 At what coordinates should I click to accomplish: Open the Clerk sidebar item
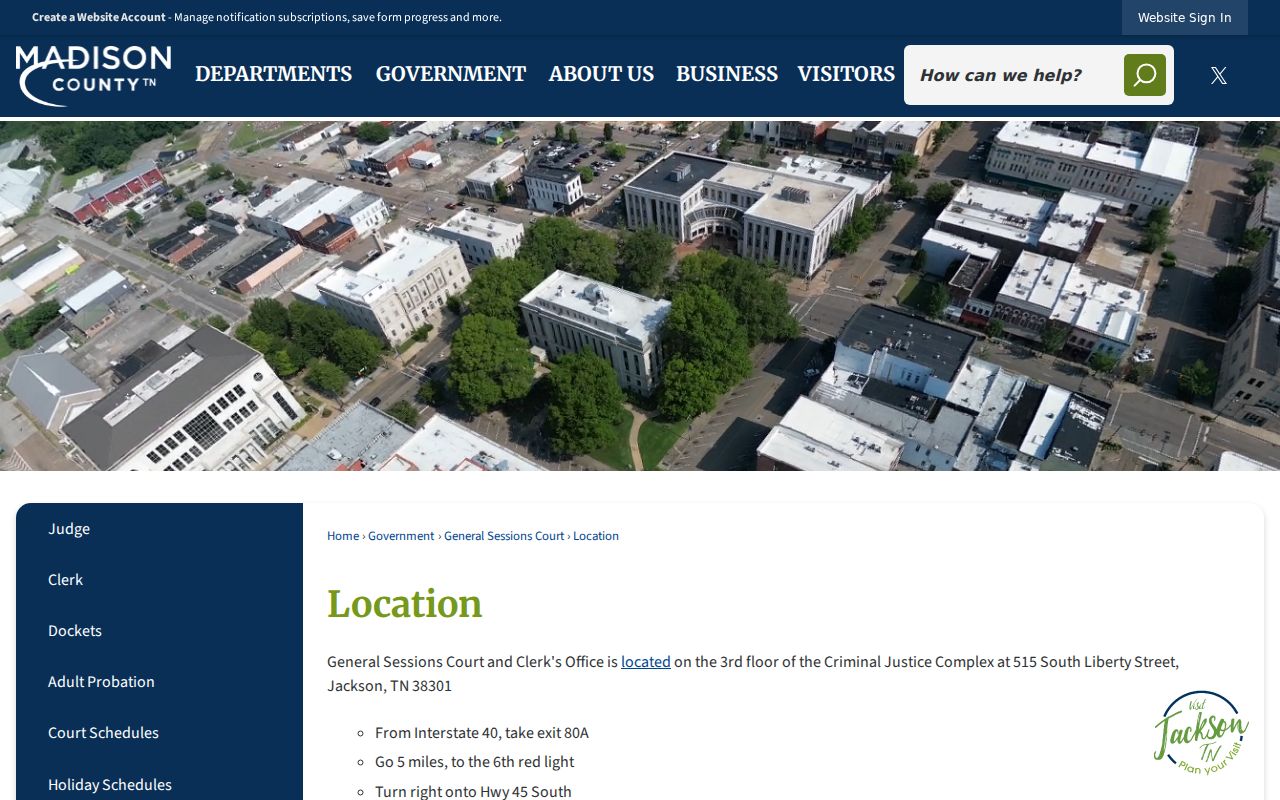pyautogui.click(x=160, y=580)
